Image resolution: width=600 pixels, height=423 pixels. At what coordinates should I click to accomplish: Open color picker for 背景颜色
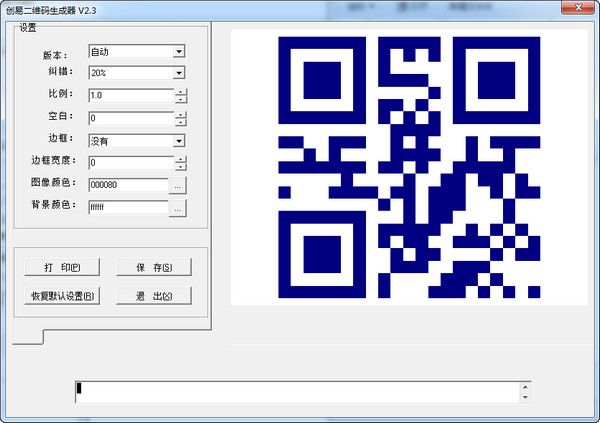coord(178,208)
